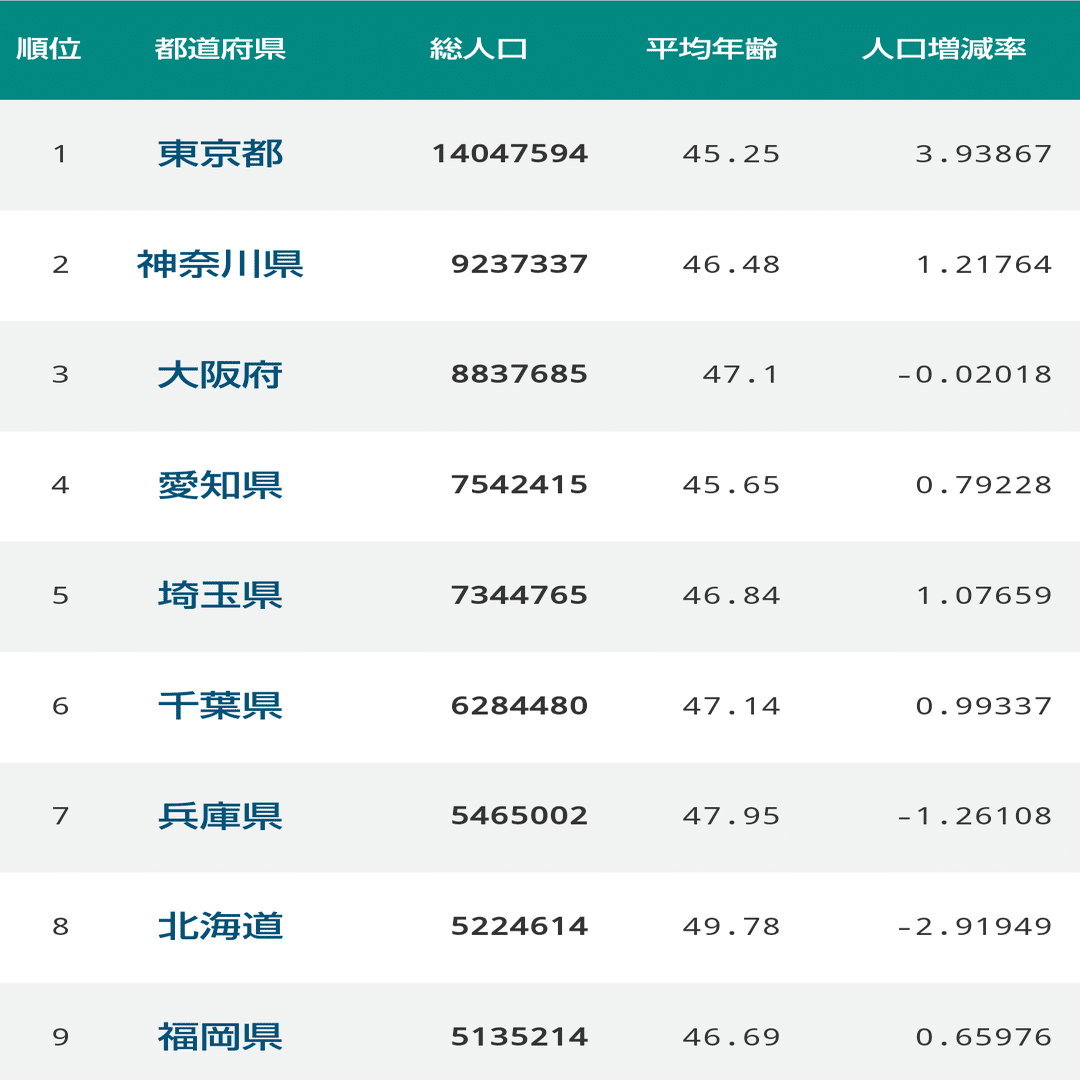Click rank number 9 in 福岡県 row
1080x1080 pixels.
coord(61,1037)
